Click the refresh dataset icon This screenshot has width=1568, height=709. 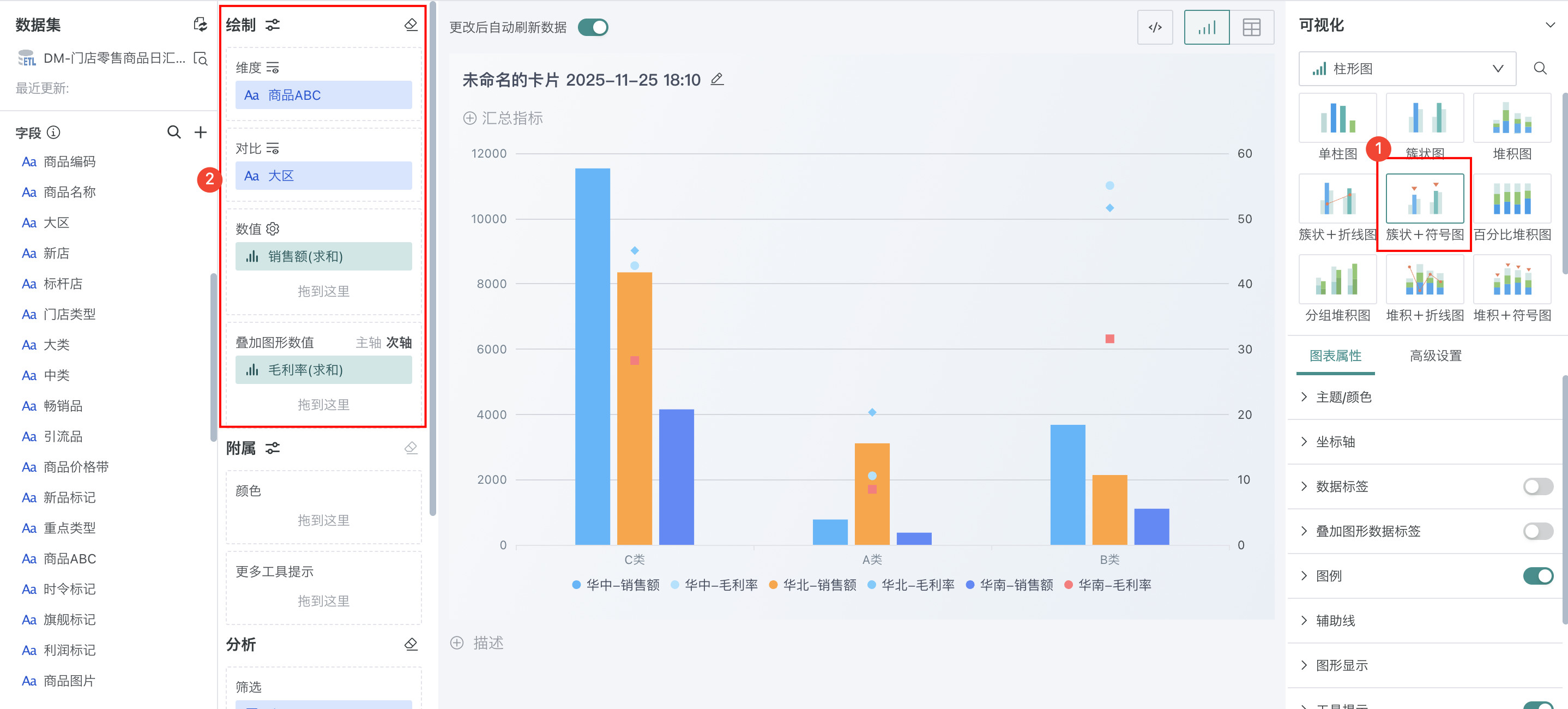[x=200, y=25]
